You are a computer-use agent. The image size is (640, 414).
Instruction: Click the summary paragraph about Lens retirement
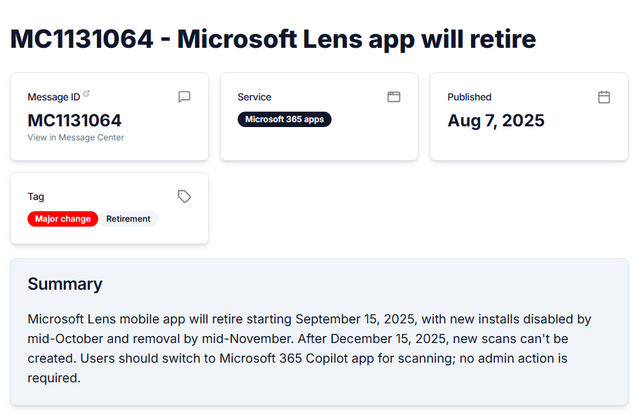310,348
